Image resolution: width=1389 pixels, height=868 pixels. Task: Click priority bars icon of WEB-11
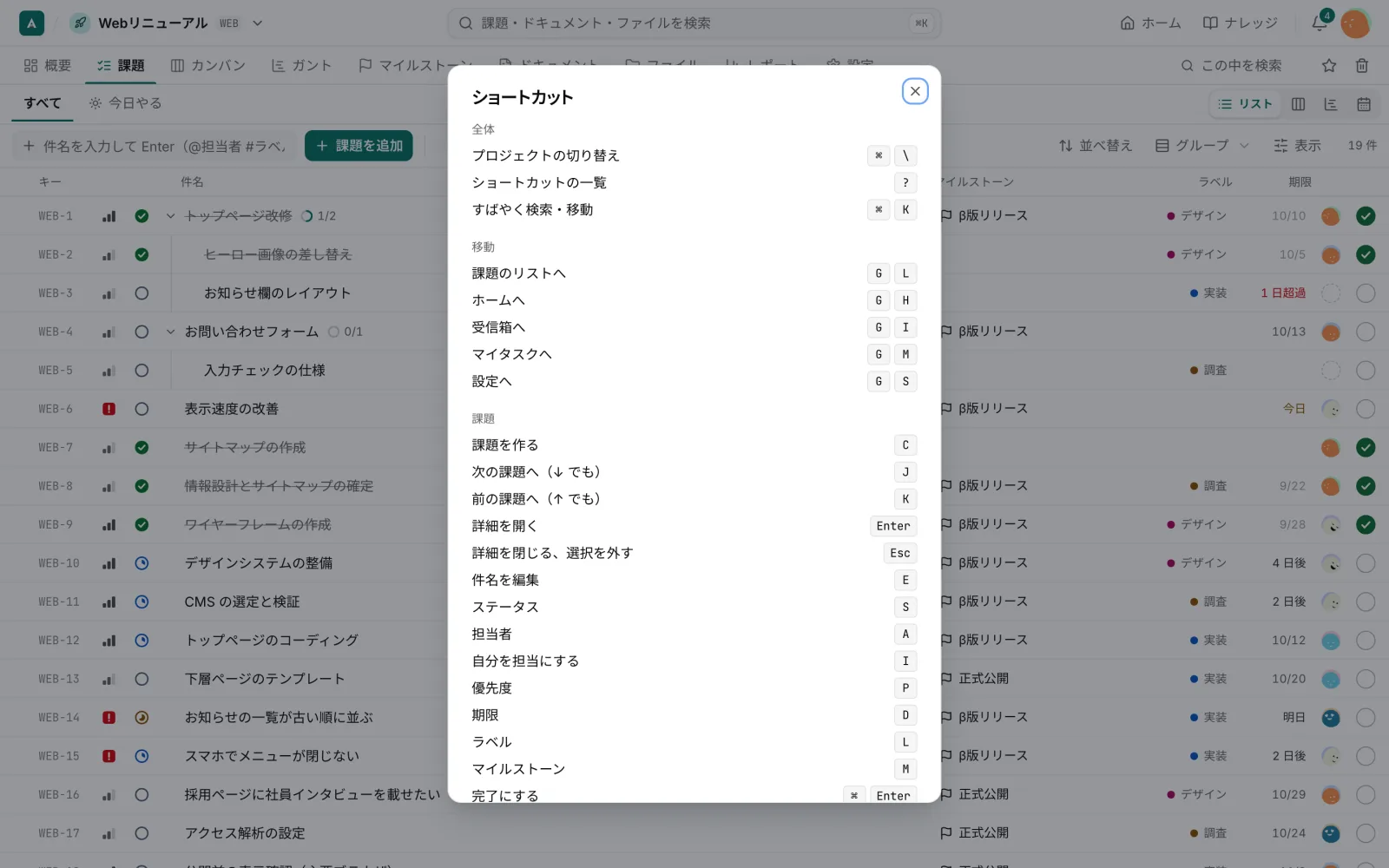(x=109, y=602)
